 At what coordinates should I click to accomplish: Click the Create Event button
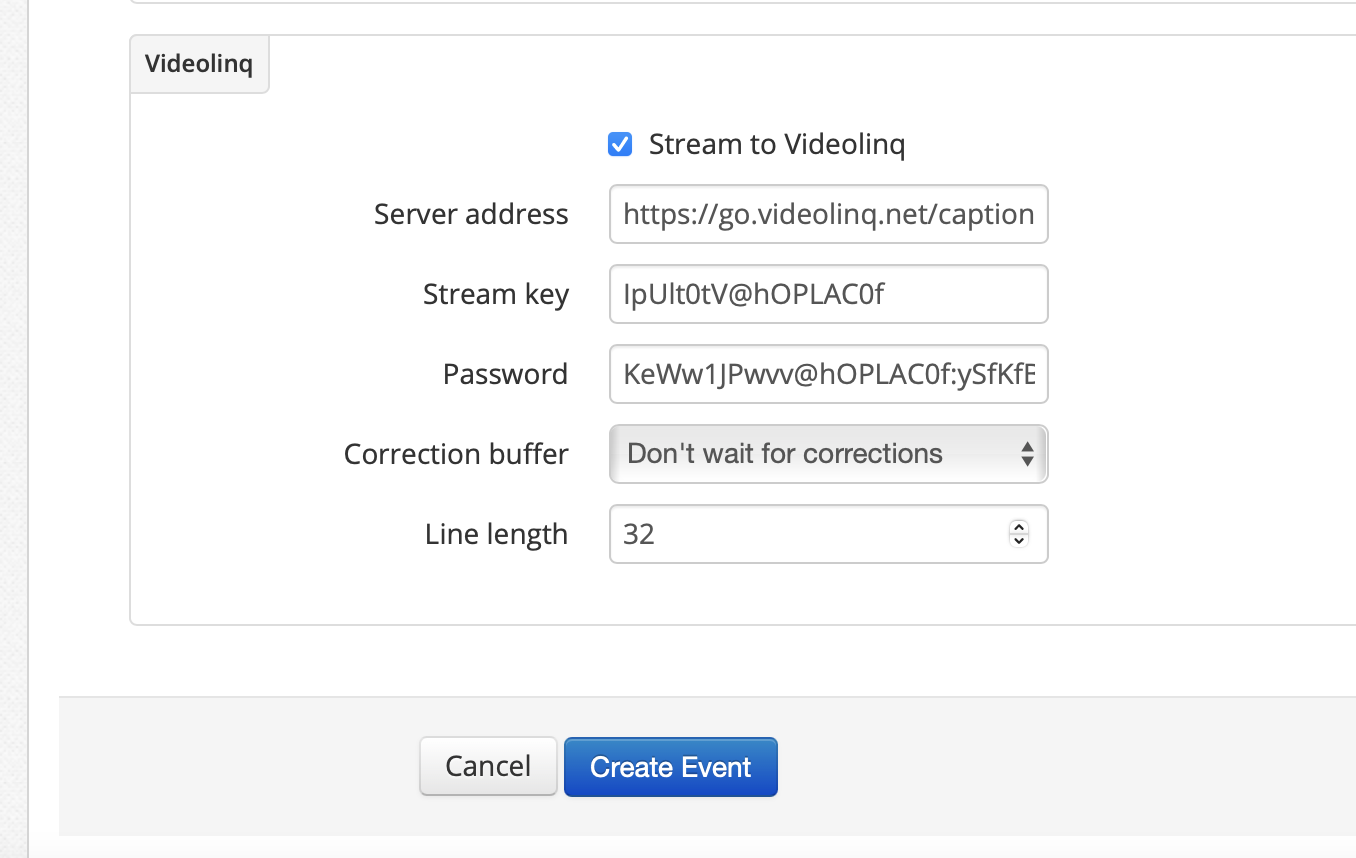pos(670,766)
